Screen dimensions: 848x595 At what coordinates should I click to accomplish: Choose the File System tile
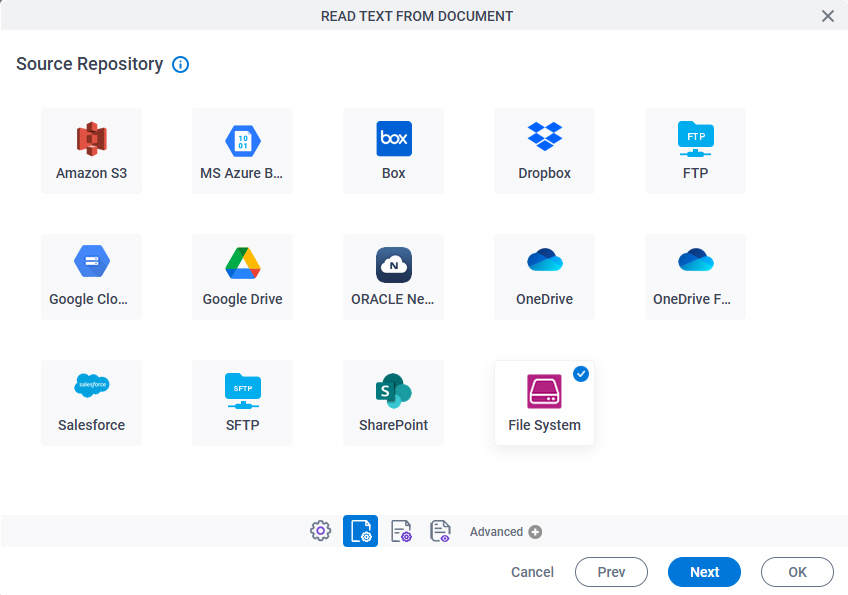click(544, 403)
